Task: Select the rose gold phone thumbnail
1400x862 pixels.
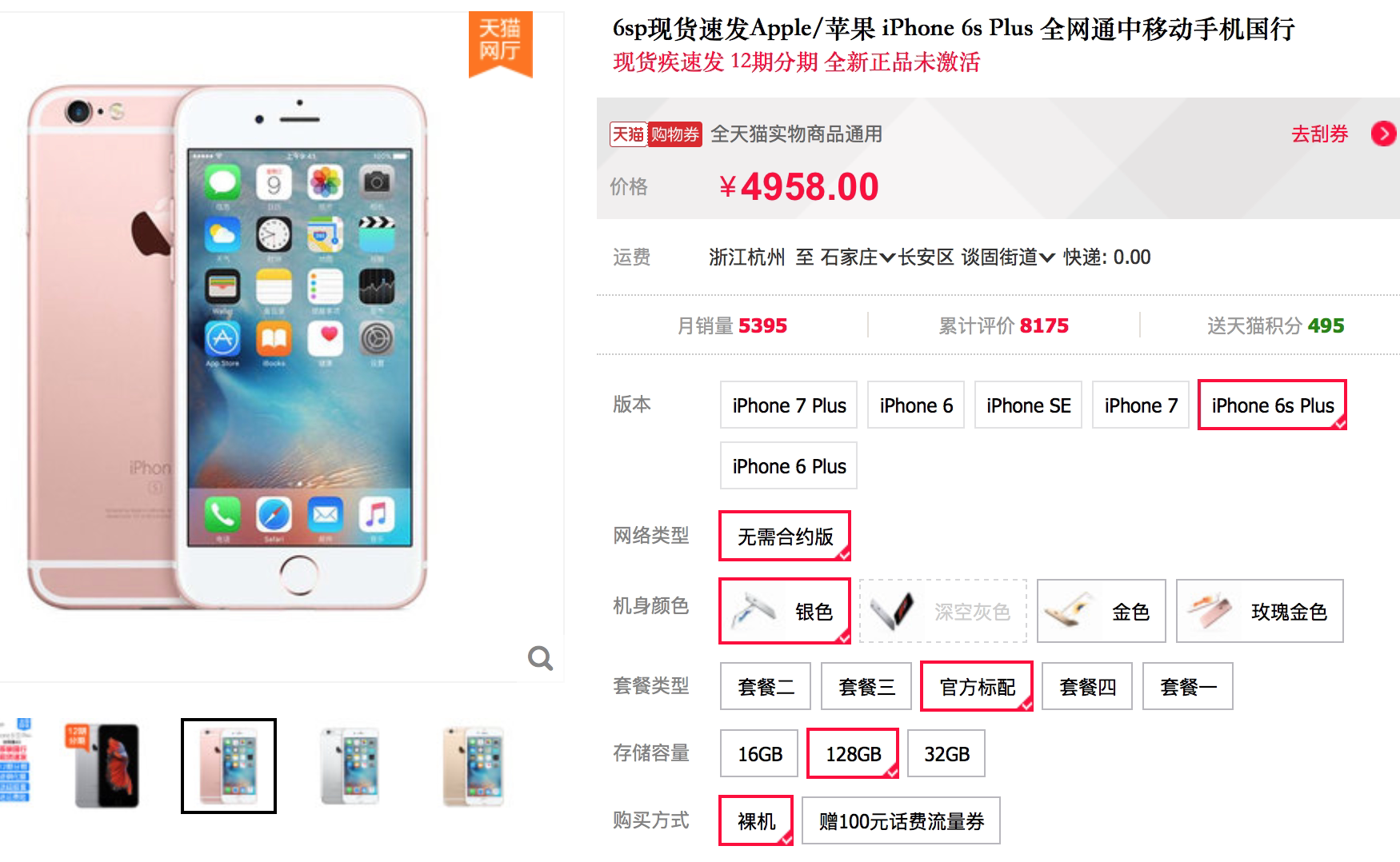Action: (x=229, y=765)
